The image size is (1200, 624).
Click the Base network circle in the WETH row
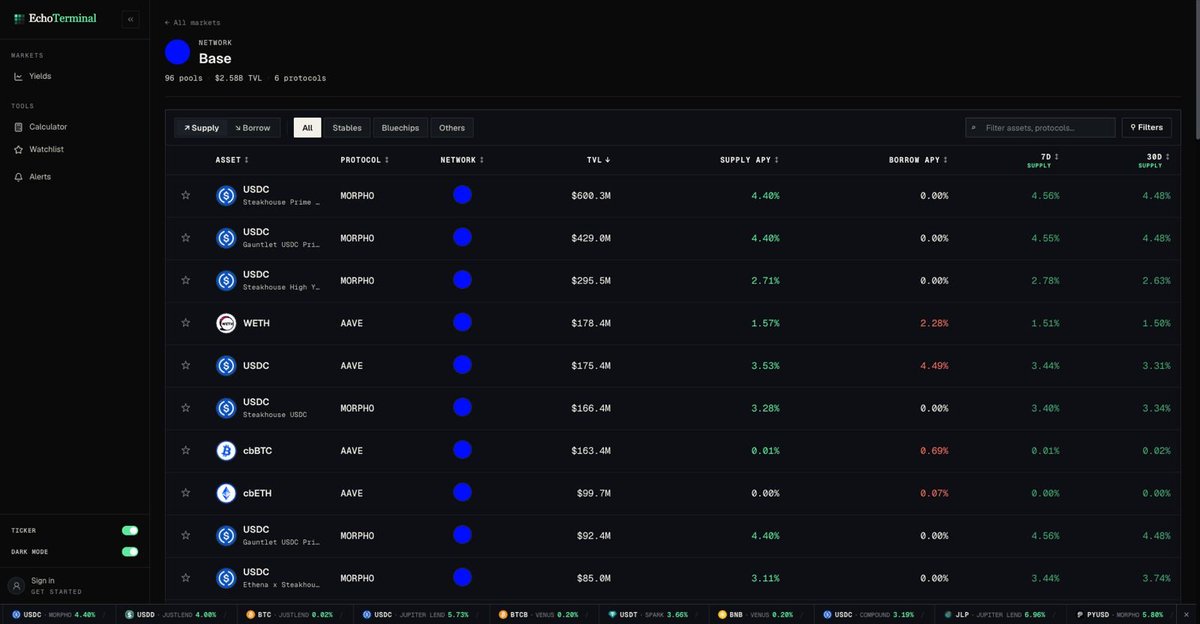click(x=462, y=323)
